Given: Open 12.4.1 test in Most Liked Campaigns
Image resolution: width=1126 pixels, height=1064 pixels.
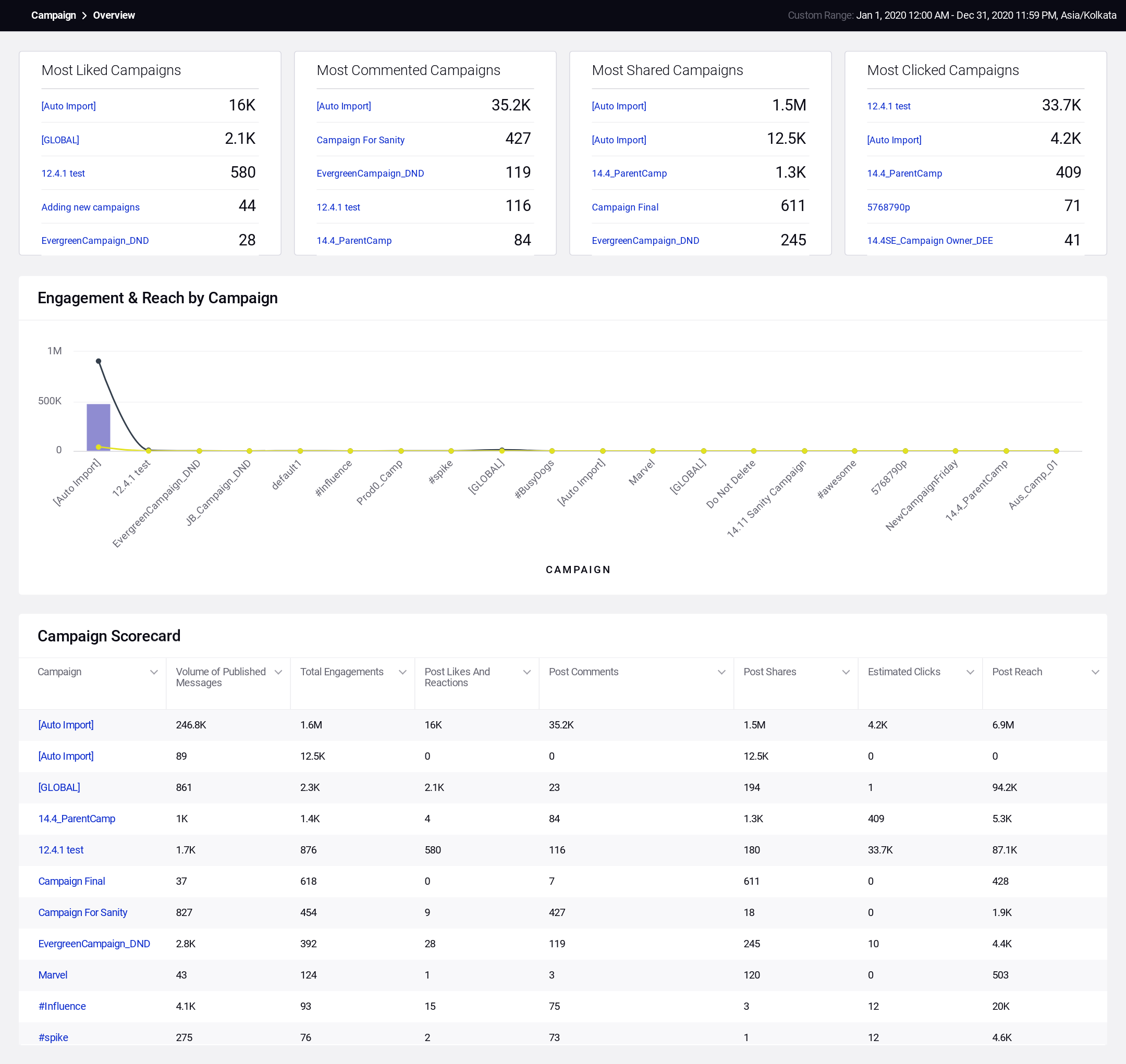Looking at the screenshot, I should pos(63,174).
